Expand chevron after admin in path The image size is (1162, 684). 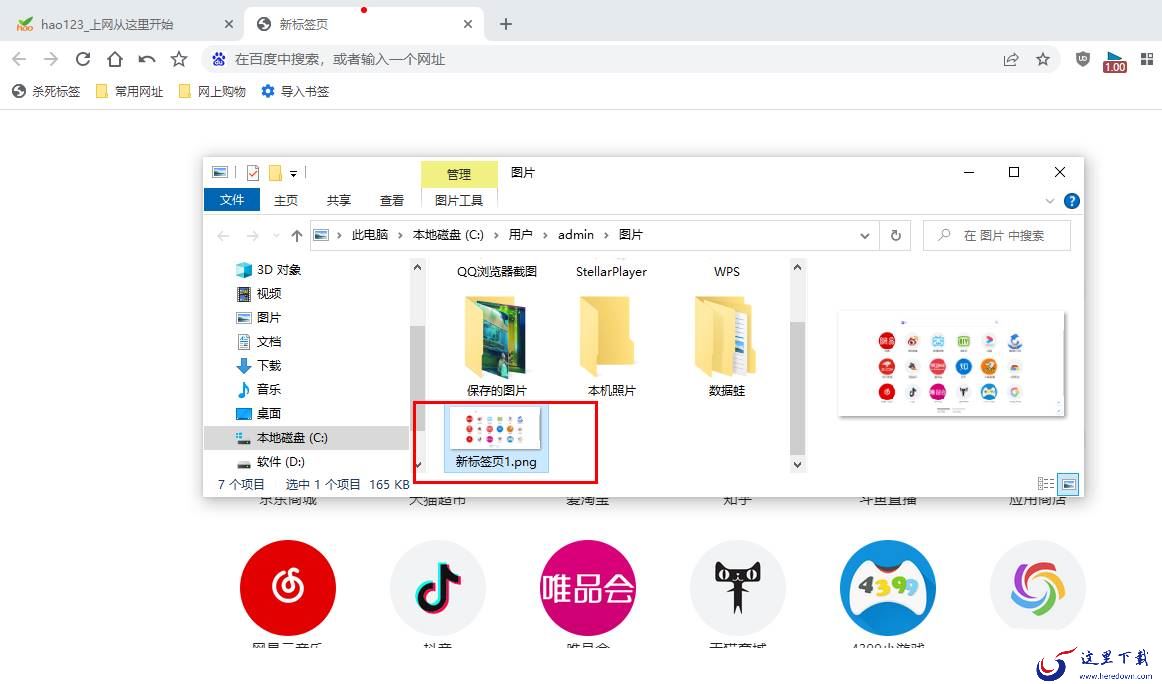point(606,235)
